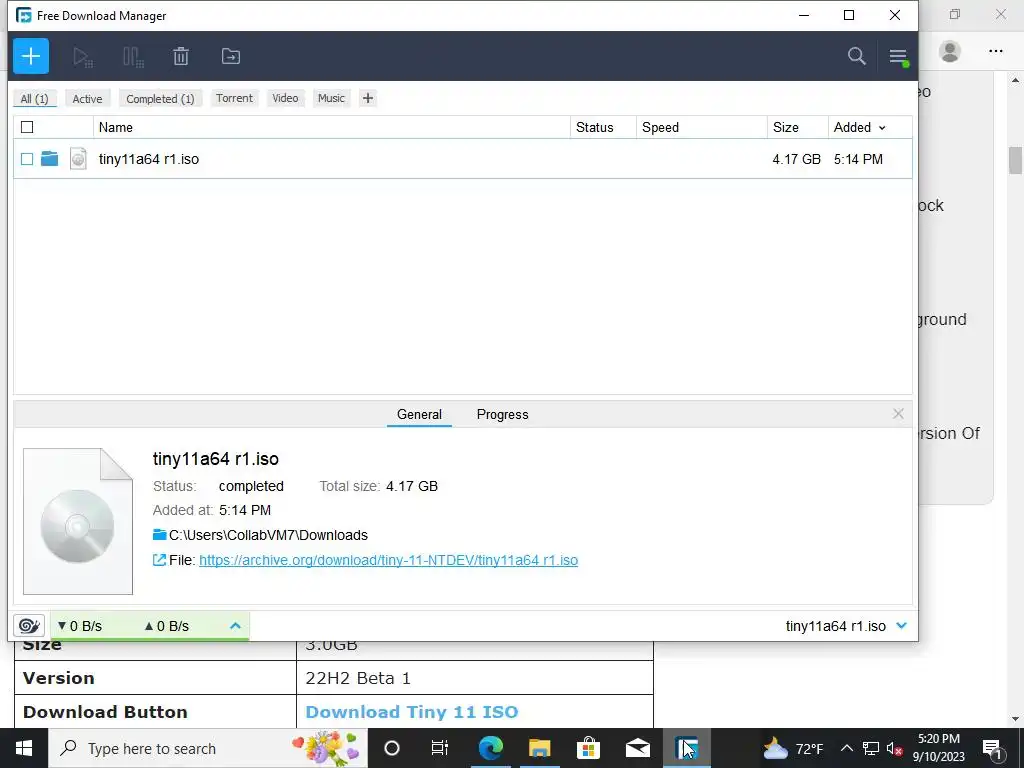Open search in Free Download Manager
Screen dimensions: 1024x768
(857, 56)
